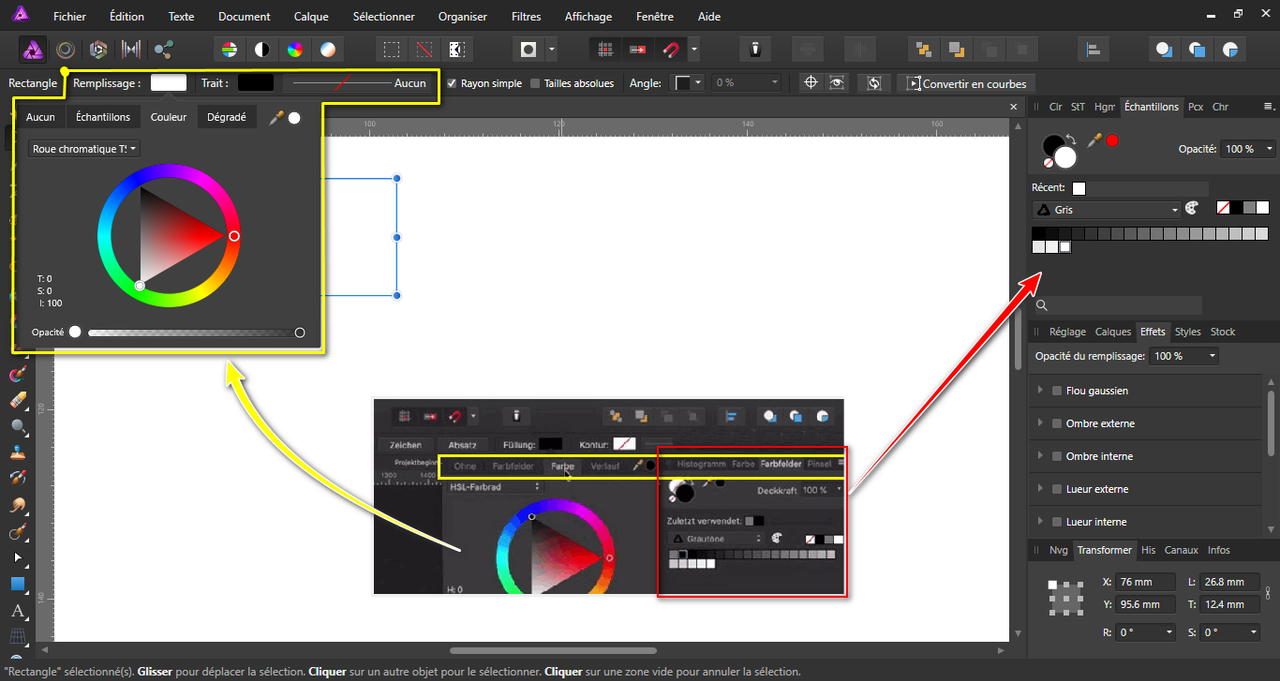Click the Deselect icon with red slash
The height and width of the screenshot is (681, 1280).
425,49
